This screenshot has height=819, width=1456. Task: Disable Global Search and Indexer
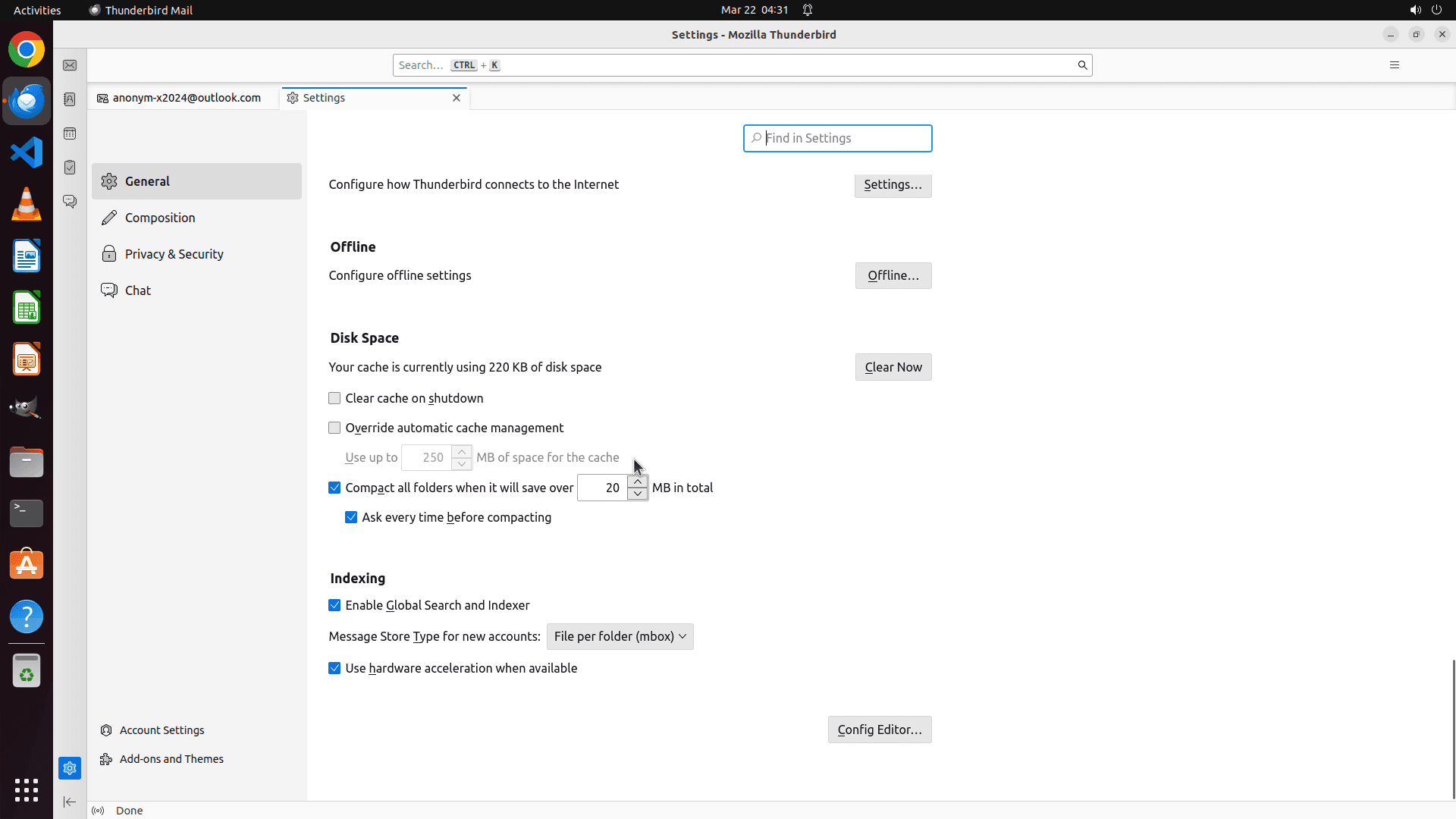[334, 605]
